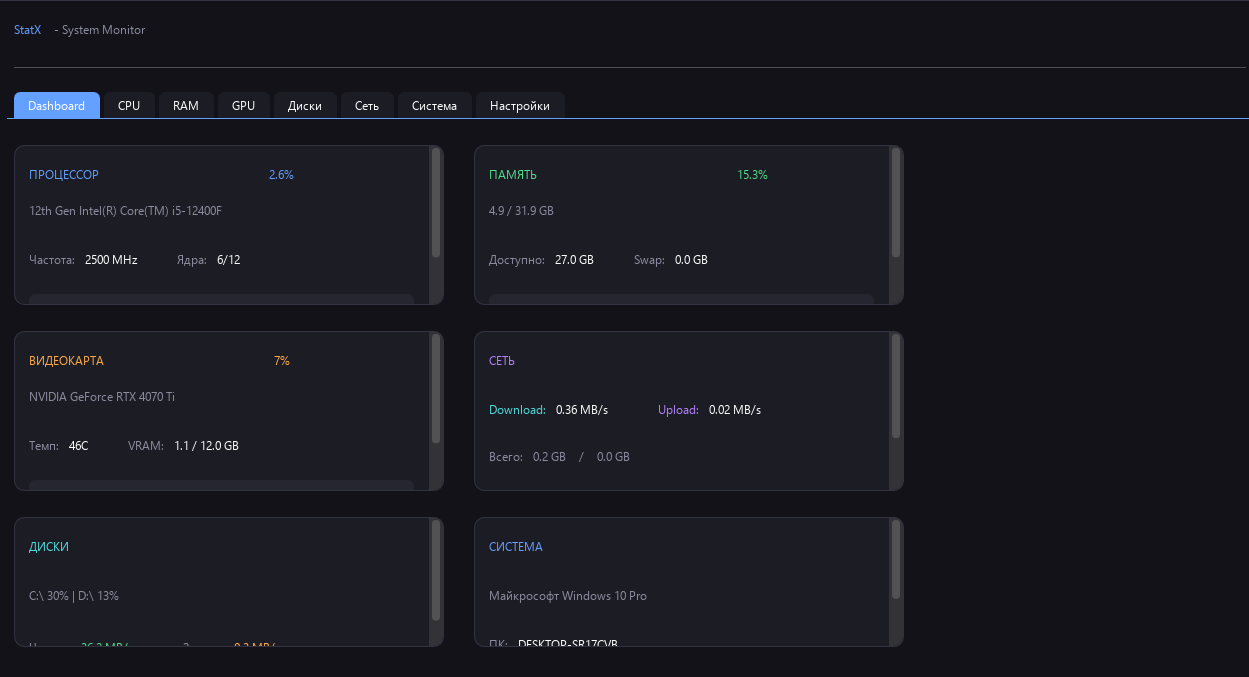Open the RAM tab
This screenshot has width=1249, height=677.
pos(186,105)
